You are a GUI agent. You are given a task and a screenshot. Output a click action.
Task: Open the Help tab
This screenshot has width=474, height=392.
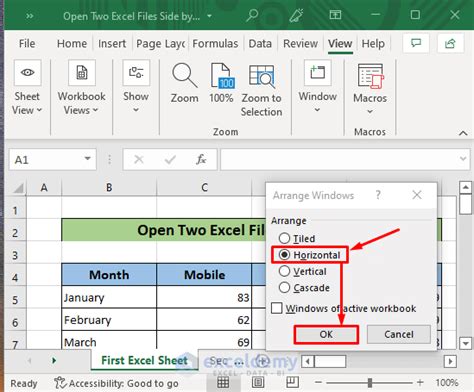point(373,43)
